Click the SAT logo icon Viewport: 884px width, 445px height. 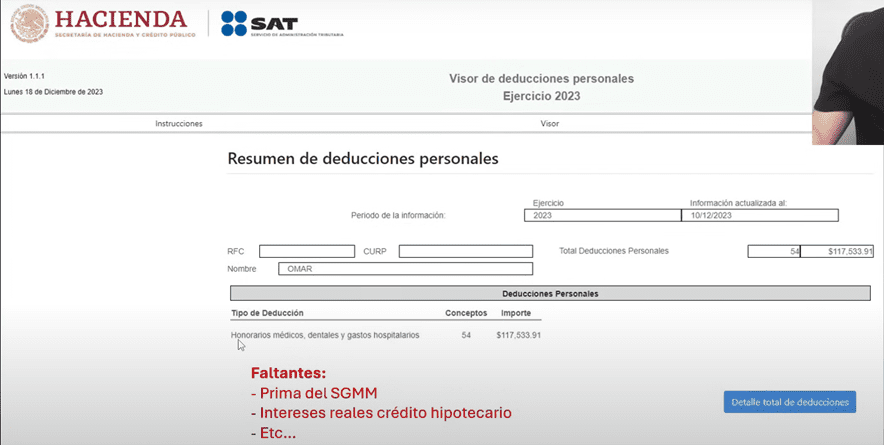(x=234, y=24)
